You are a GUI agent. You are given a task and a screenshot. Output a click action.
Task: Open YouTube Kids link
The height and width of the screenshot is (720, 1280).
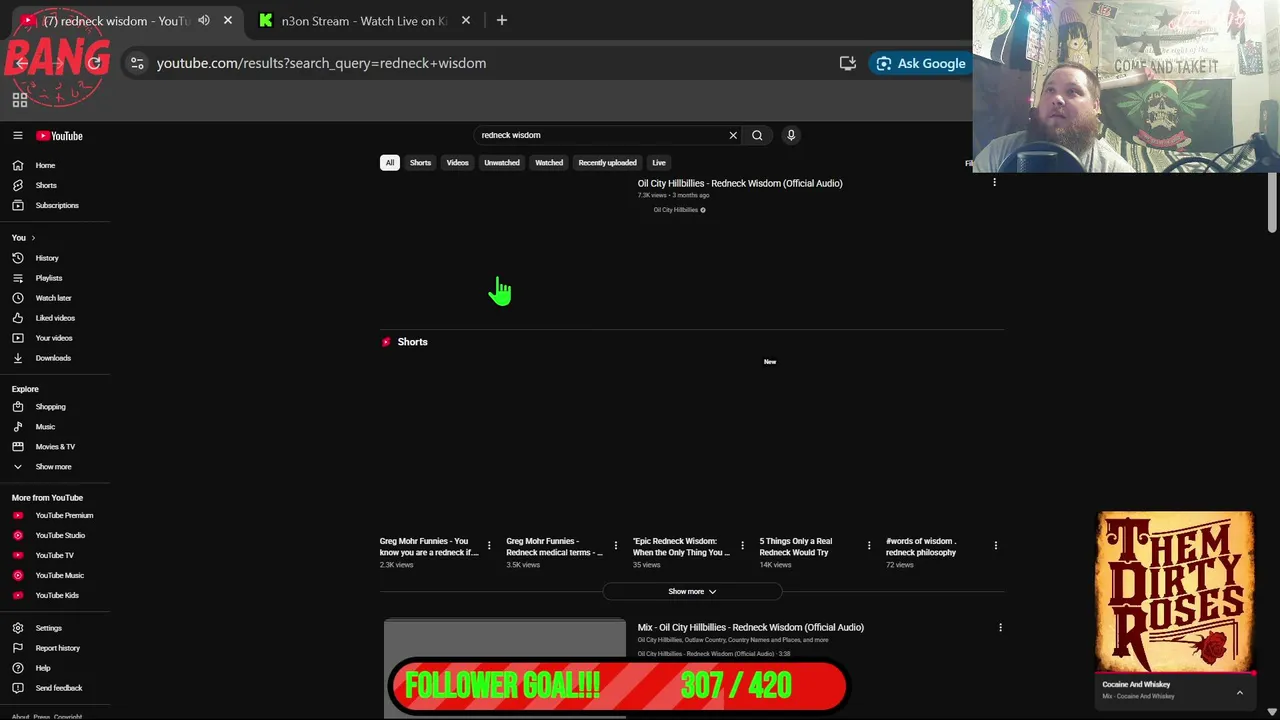tap(56, 595)
